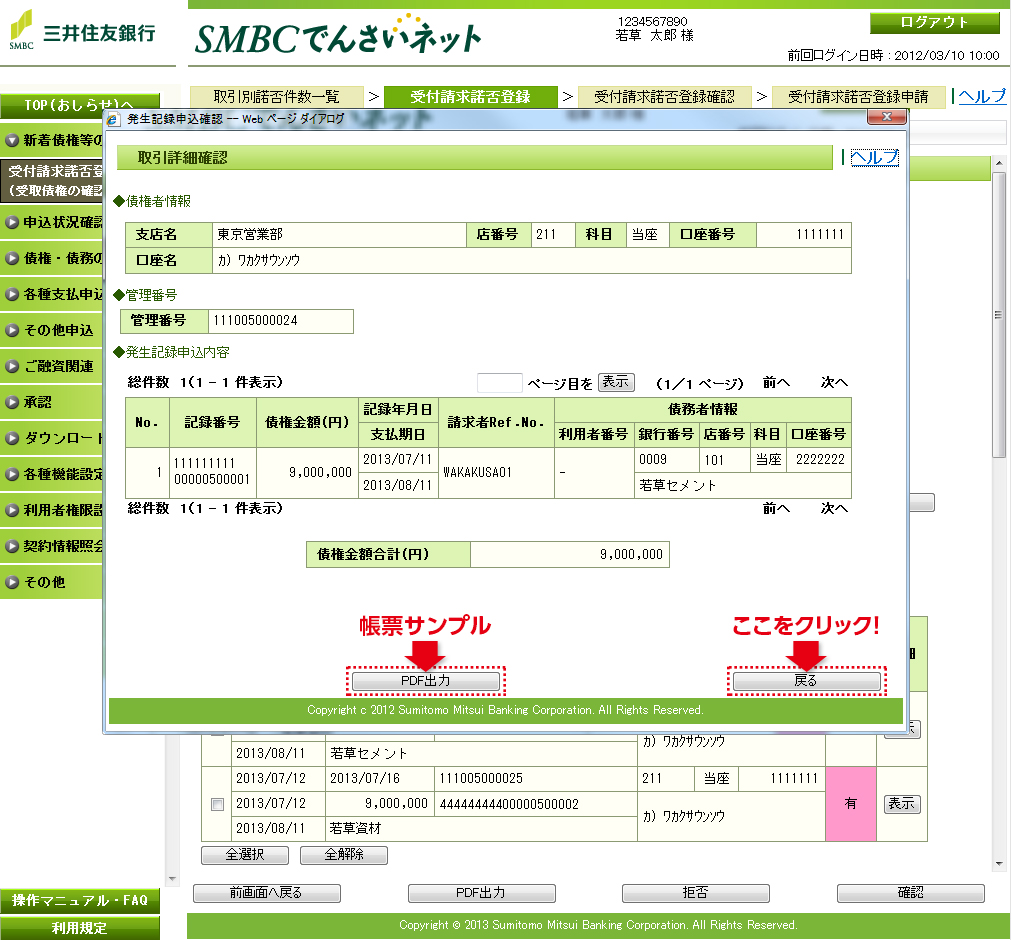Click the 債権金額合計 value 9,000,000
Screen dimensions: 1012x940
(x=631, y=555)
